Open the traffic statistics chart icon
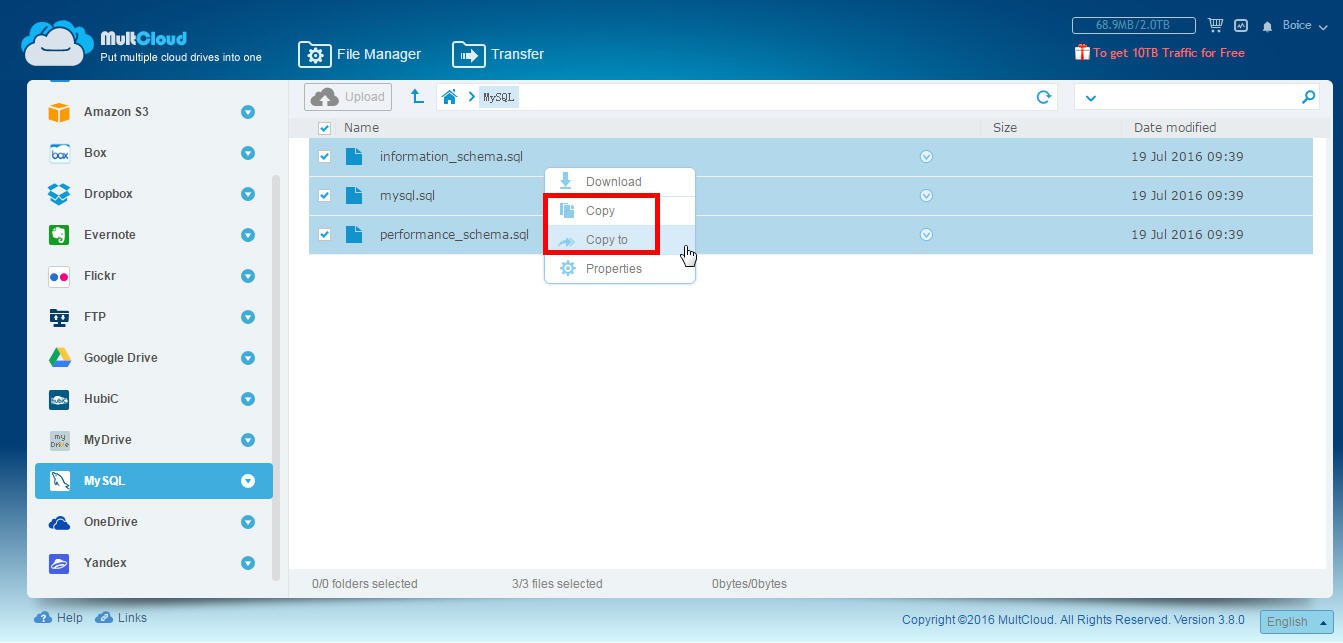 1241,25
